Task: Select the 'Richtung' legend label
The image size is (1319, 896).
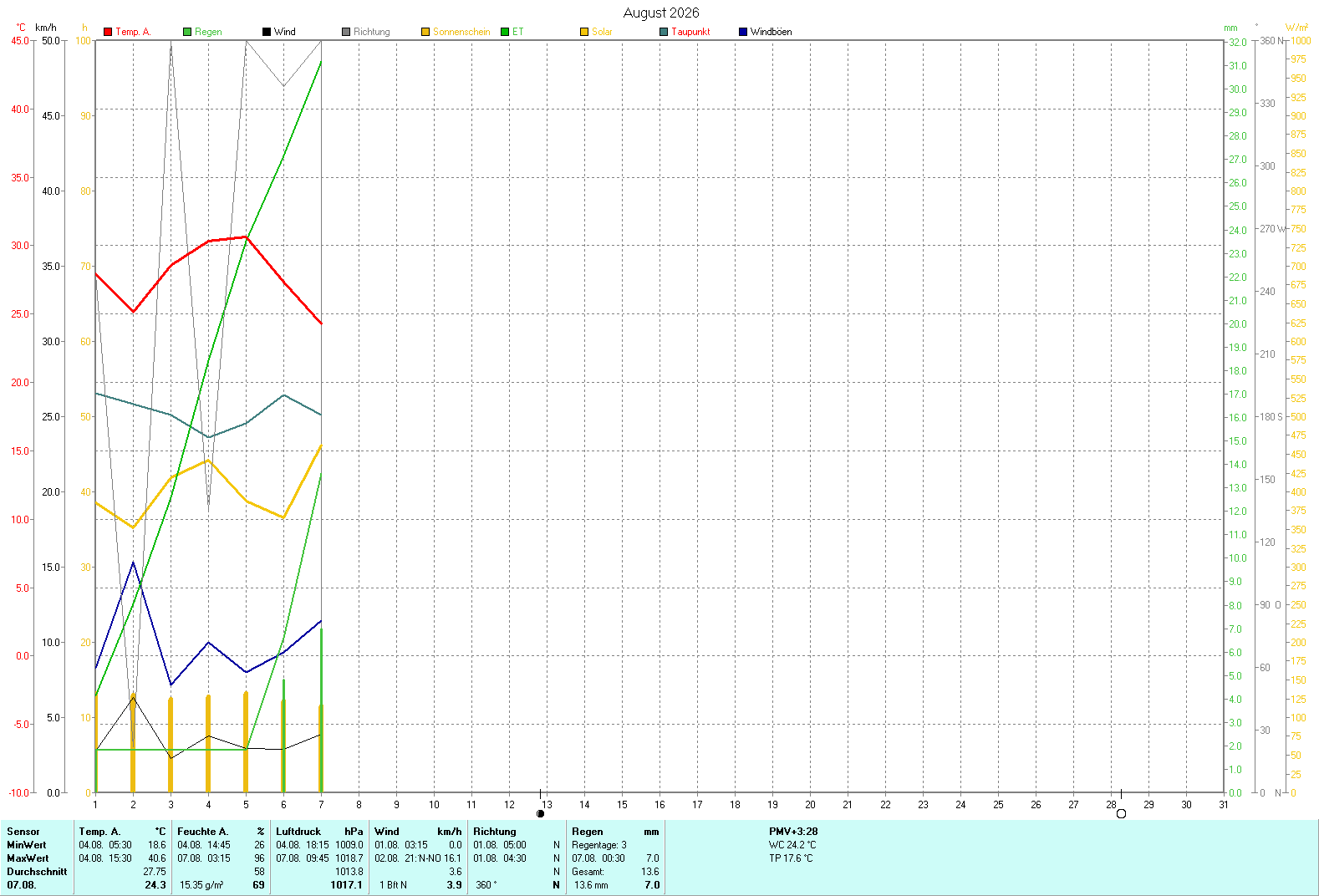Action: point(372,32)
